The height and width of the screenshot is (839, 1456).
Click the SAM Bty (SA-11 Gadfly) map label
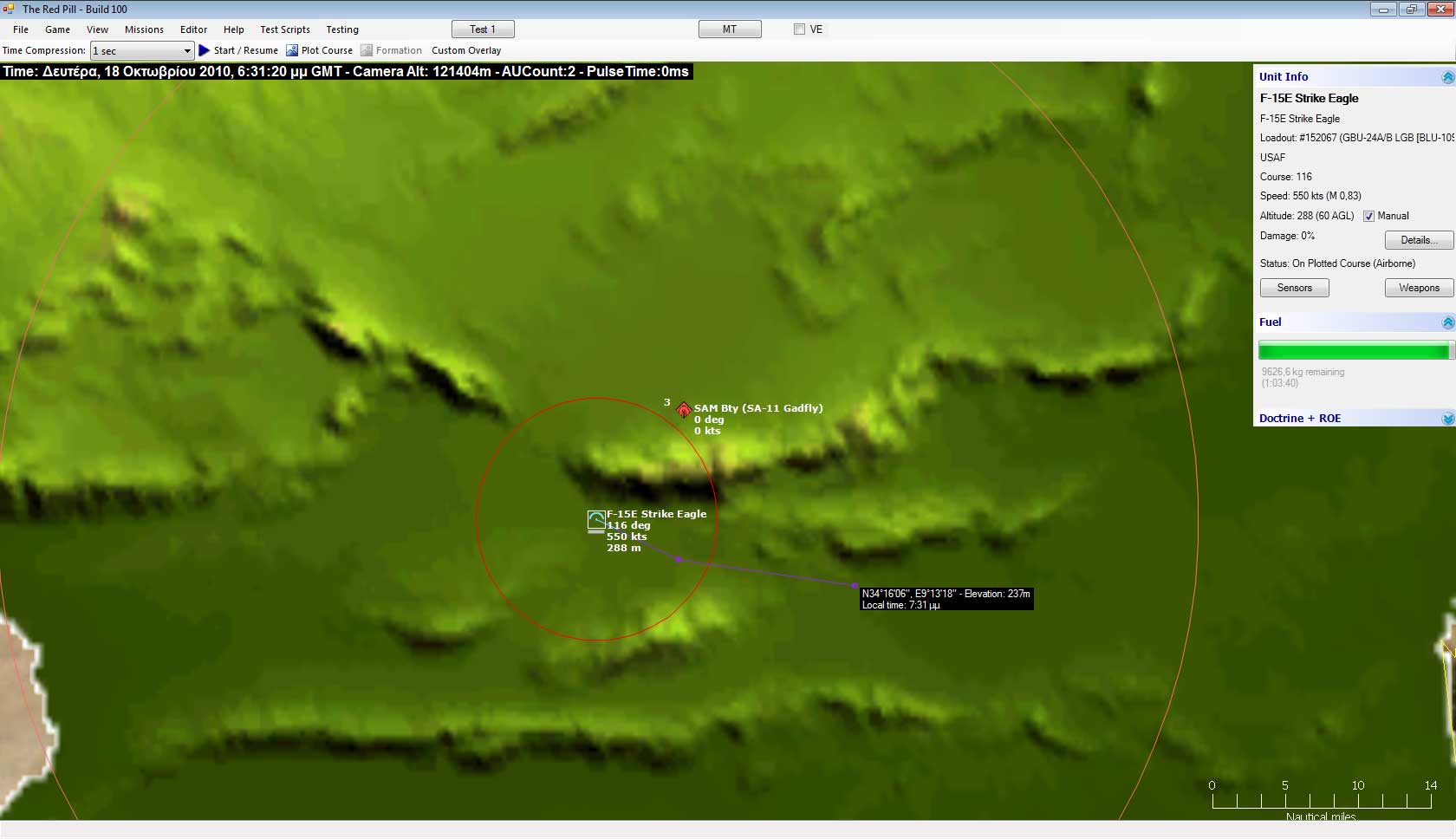tap(758, 408)
